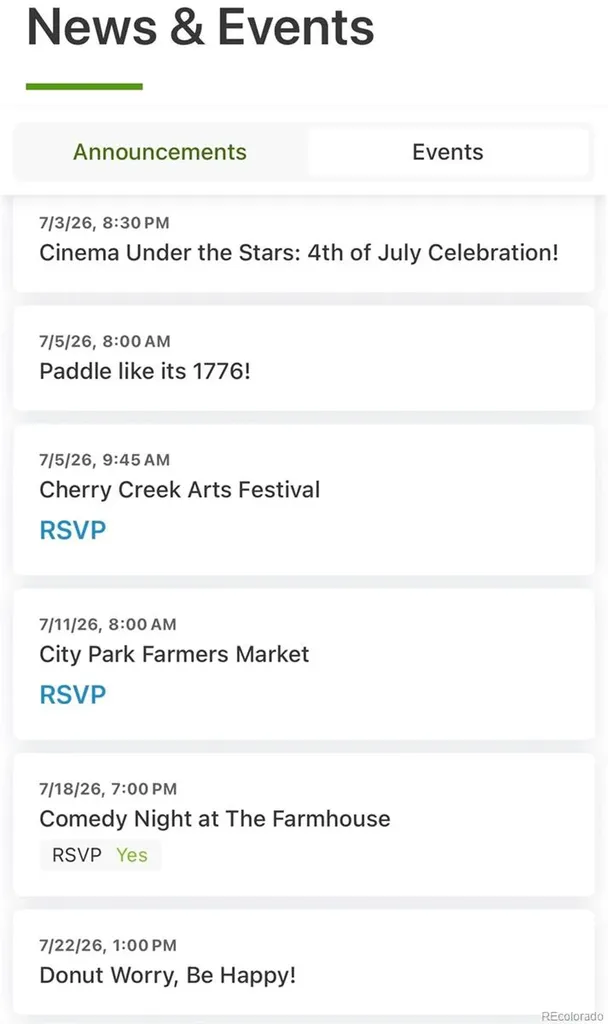
Task: Open the Events tab
Action: pos(448,152)
